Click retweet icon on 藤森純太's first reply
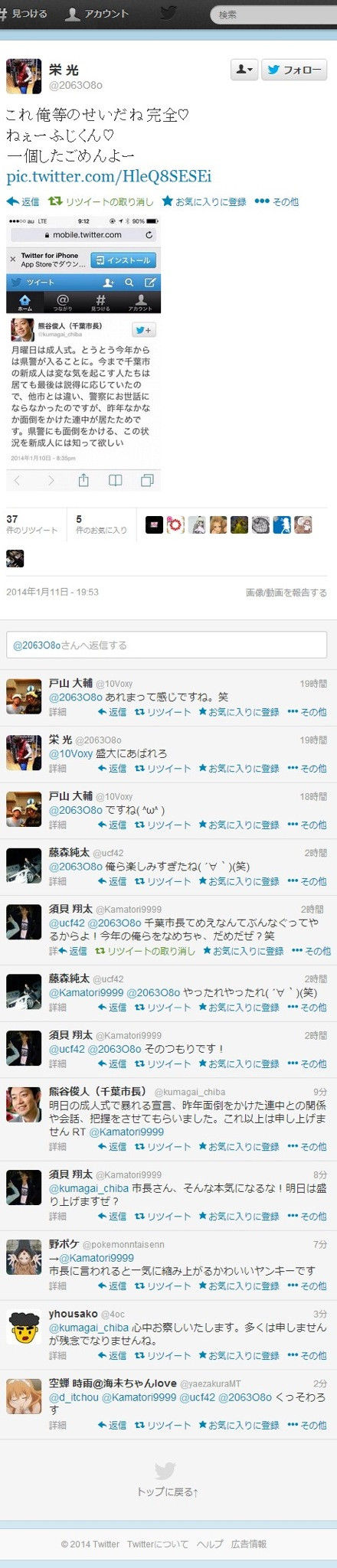The height and width of the screenshot is (1568, 337). click(x=139, y=881)
